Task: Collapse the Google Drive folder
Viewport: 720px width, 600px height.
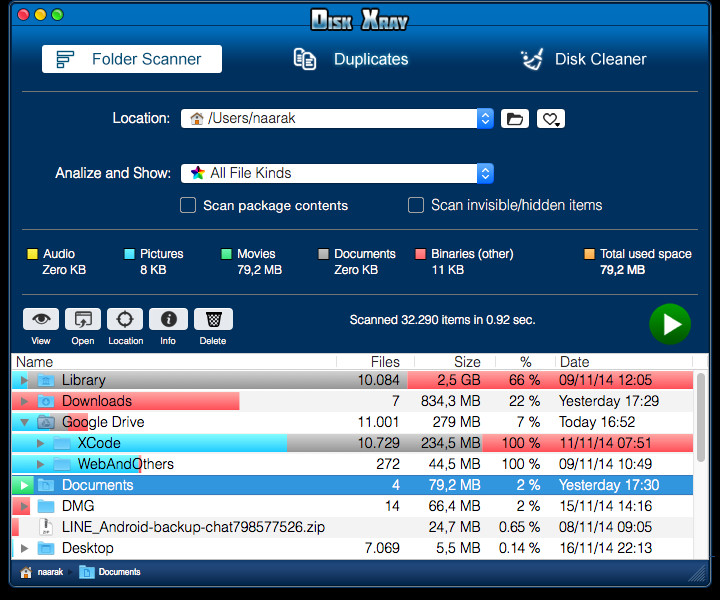Action: (24, 422)
